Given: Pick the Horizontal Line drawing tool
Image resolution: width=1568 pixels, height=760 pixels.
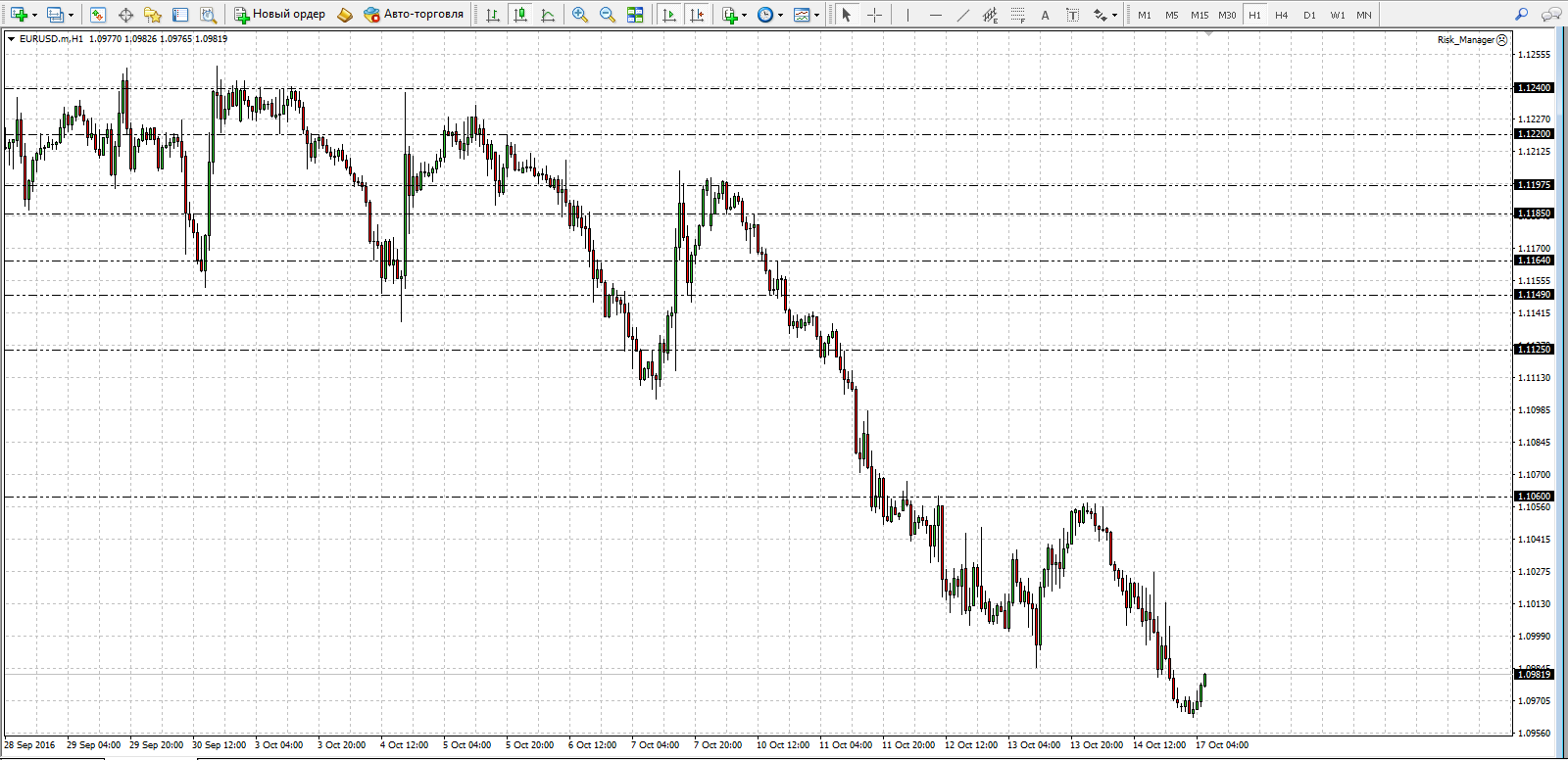Looking at the screenshot, I should point(935,15).
